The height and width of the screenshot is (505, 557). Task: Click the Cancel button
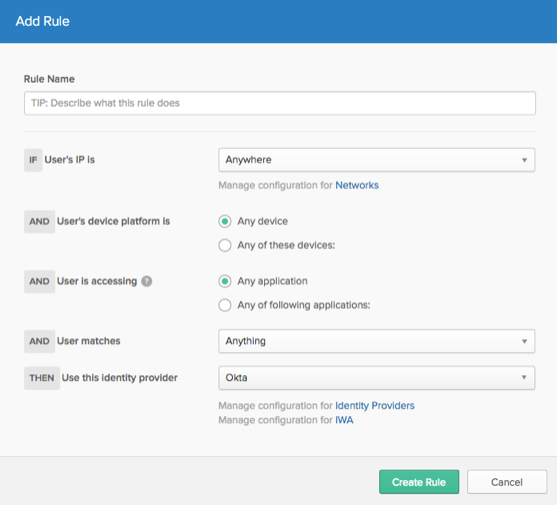(507, 482)
